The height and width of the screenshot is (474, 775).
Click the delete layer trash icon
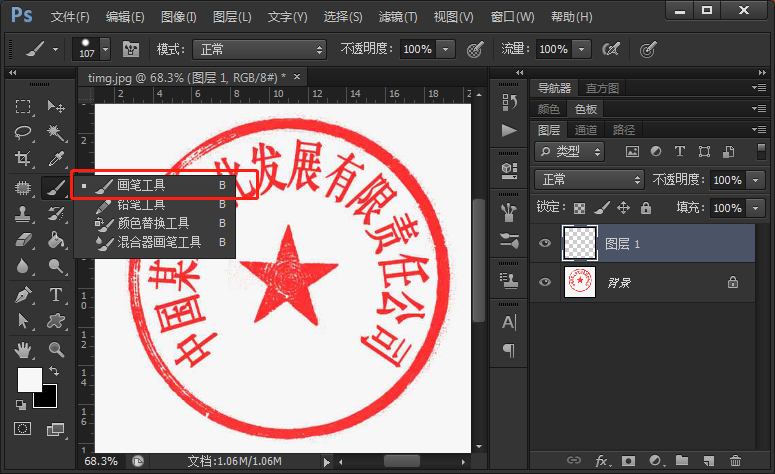tap(735, 461)
